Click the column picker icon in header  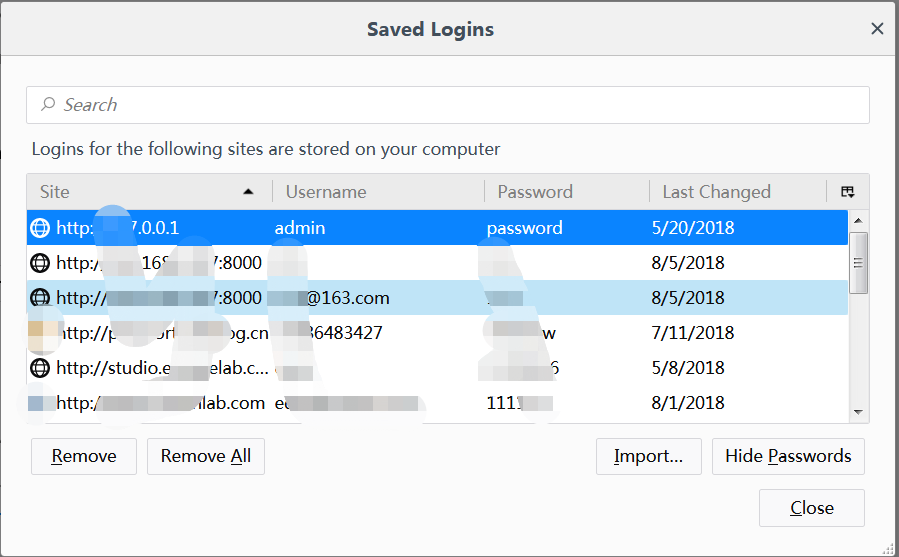[x=847, y=192]
